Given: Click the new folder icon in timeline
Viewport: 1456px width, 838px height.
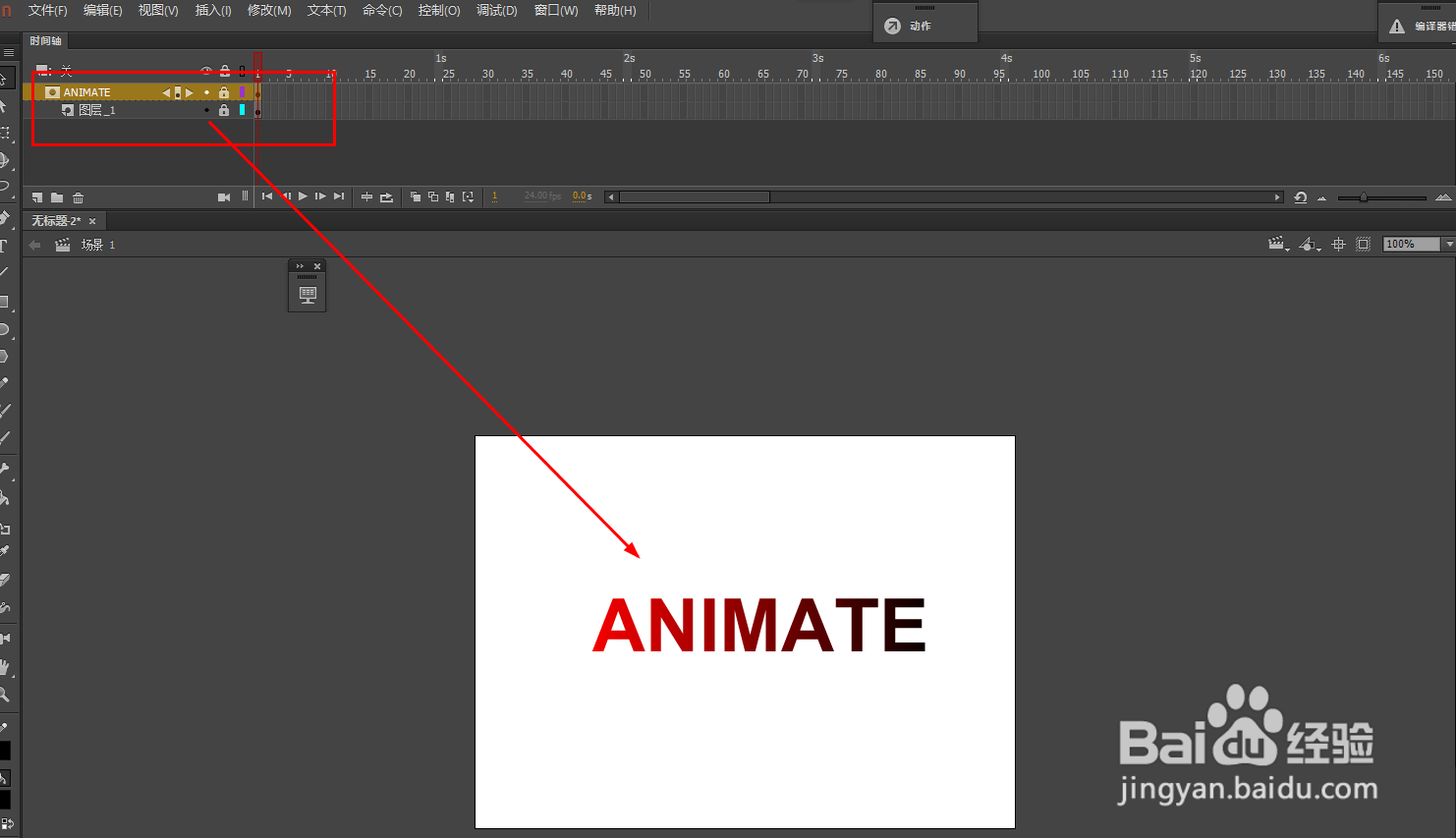Looking at the screenshot, I should (x=57, y=197).
